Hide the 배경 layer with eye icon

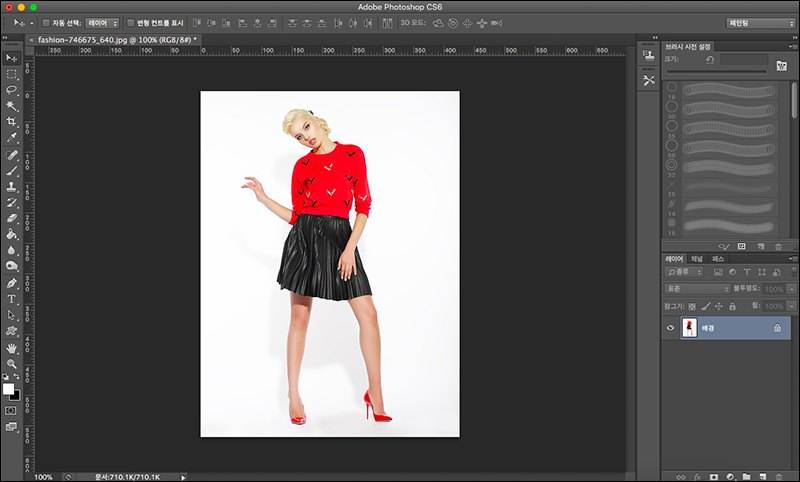click(671, 328)
